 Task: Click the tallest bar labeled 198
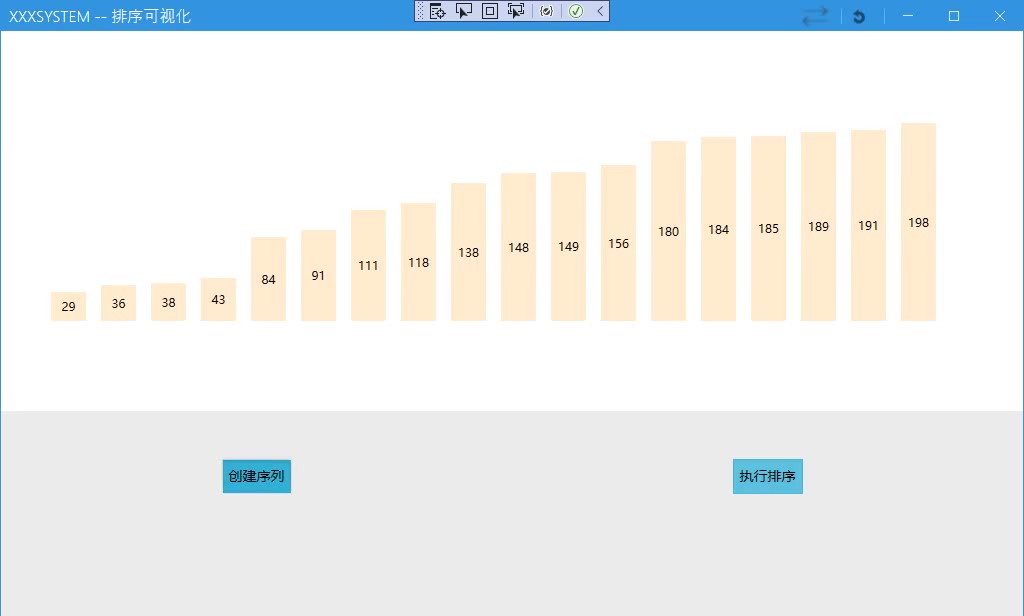[x=918, y=222]
